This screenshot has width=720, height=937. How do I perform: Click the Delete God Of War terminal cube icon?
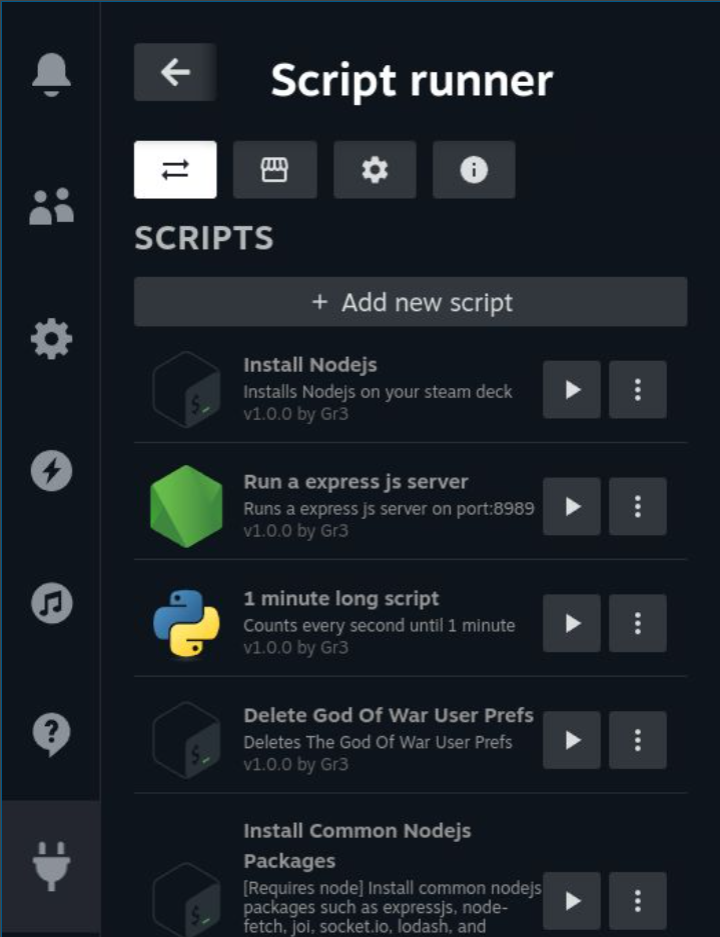click(x=186, y=740)
